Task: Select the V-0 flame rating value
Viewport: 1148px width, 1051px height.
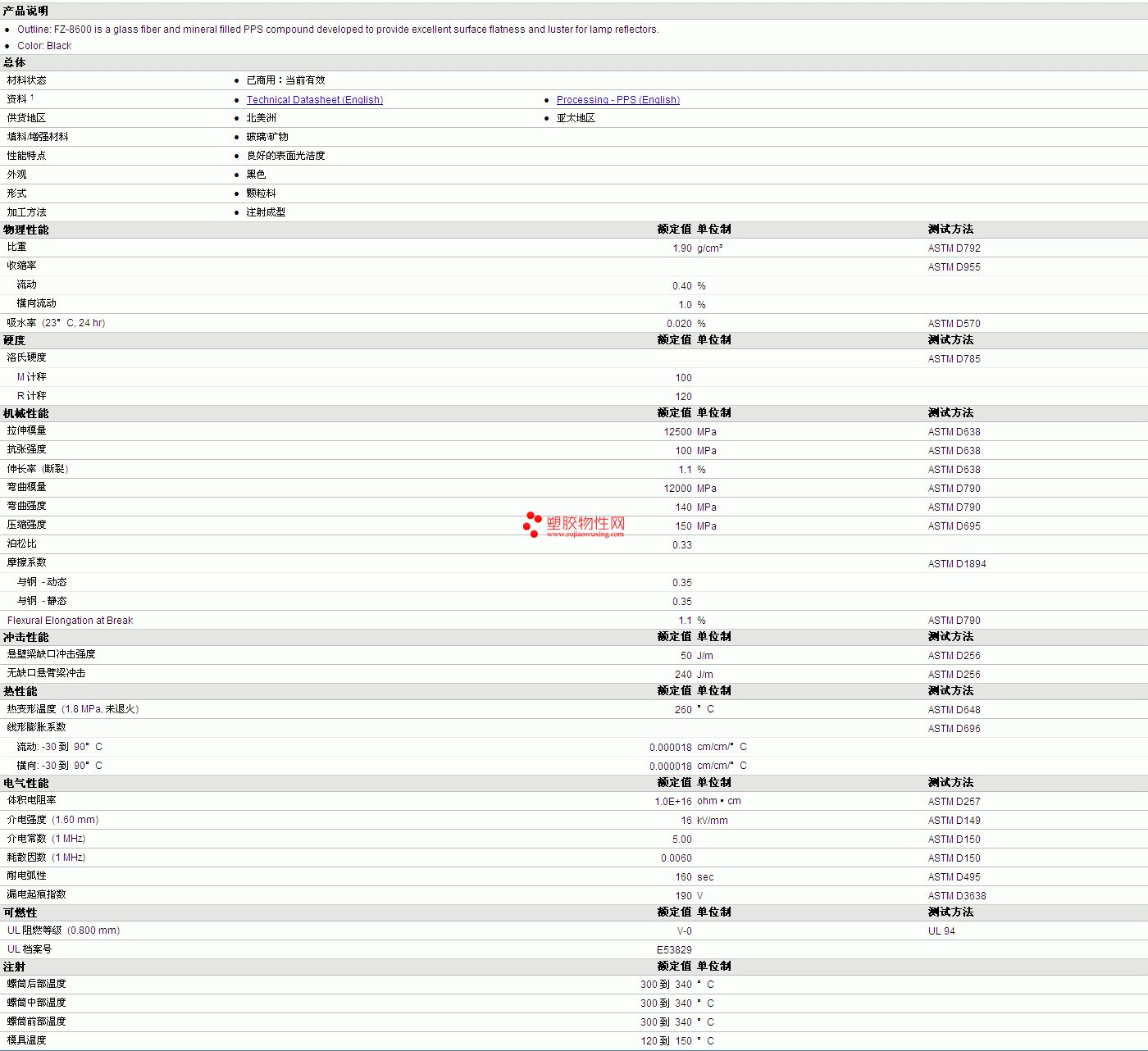Action: click(684, 931)
